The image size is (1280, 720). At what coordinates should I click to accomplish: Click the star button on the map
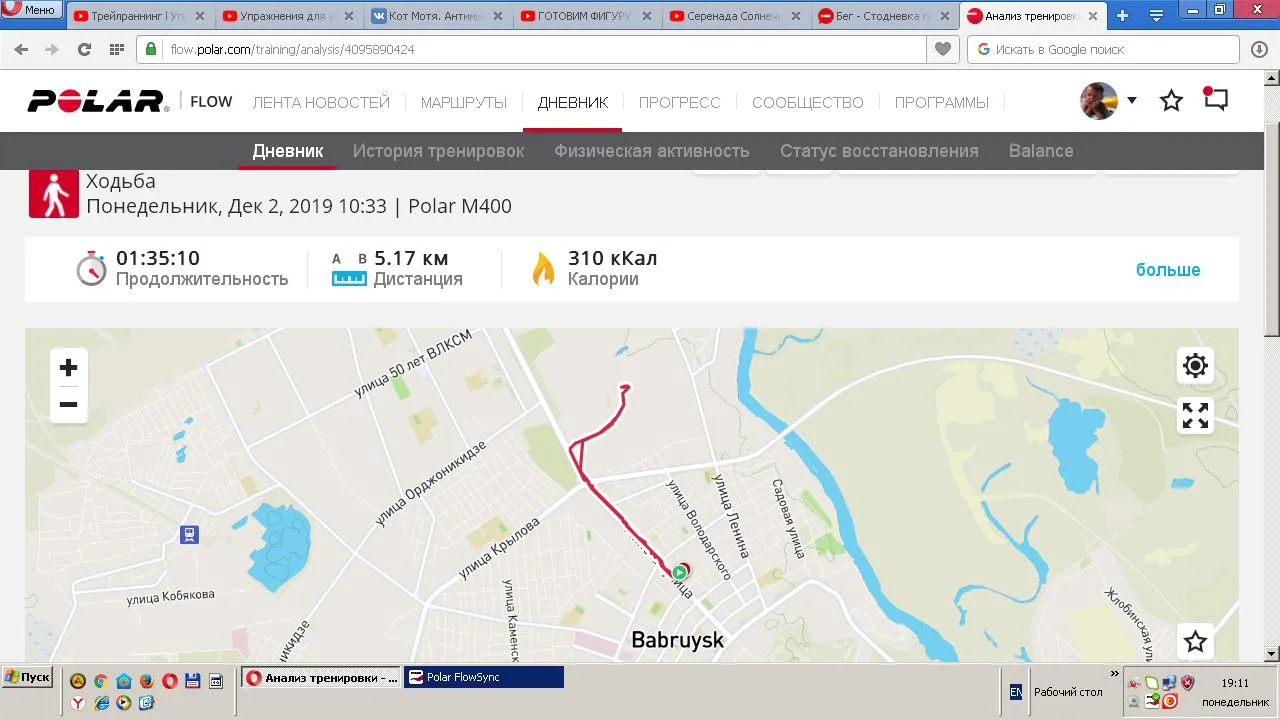pyautogui.click(x=1195, y=641)
